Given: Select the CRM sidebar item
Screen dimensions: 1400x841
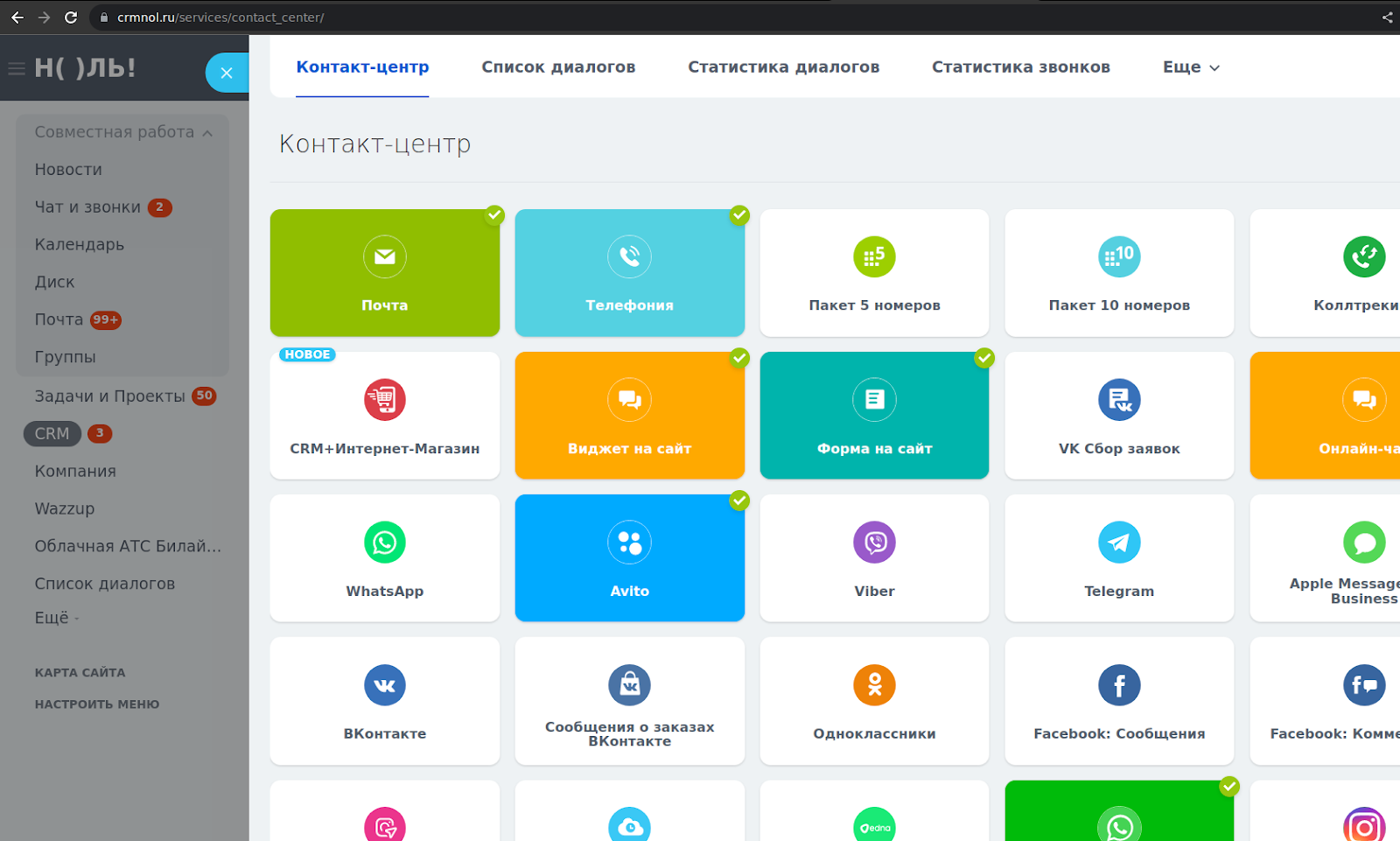Looking at the screenshot, I should coord(52,433).
